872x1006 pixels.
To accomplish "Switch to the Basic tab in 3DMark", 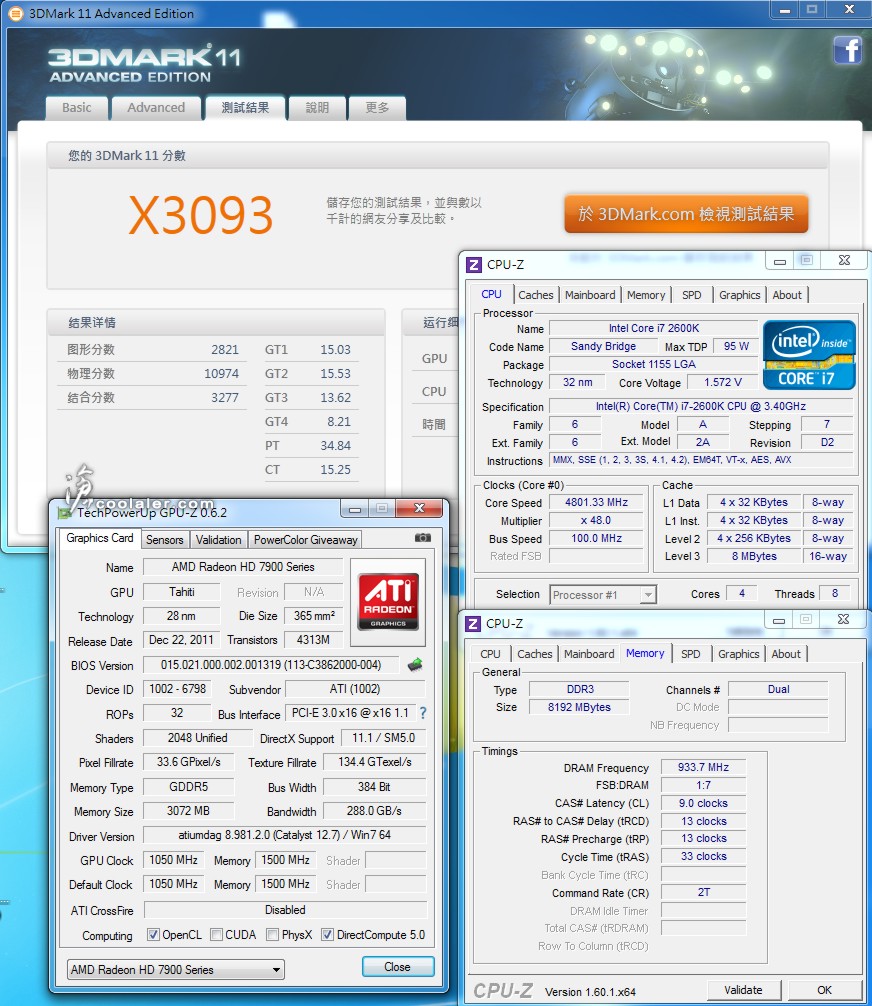I will 76,108.
